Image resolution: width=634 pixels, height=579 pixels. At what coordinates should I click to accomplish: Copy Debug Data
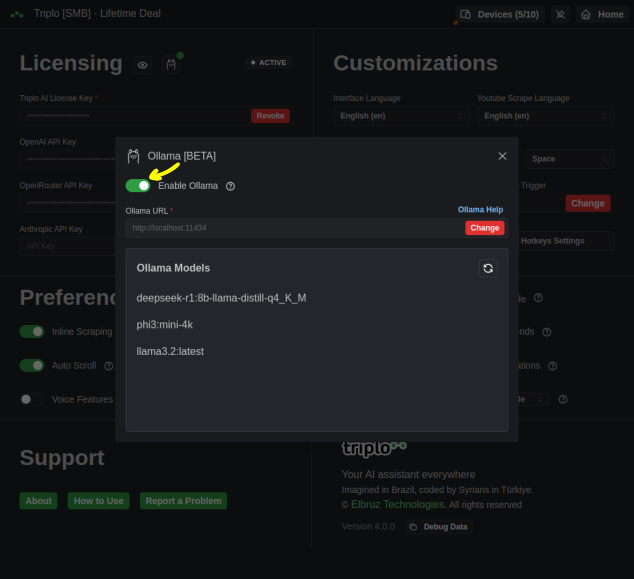coord(439,527)
